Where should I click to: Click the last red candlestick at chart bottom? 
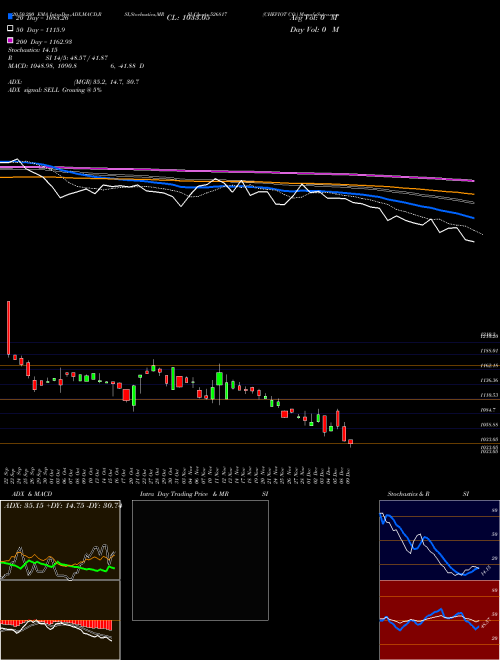350,442
